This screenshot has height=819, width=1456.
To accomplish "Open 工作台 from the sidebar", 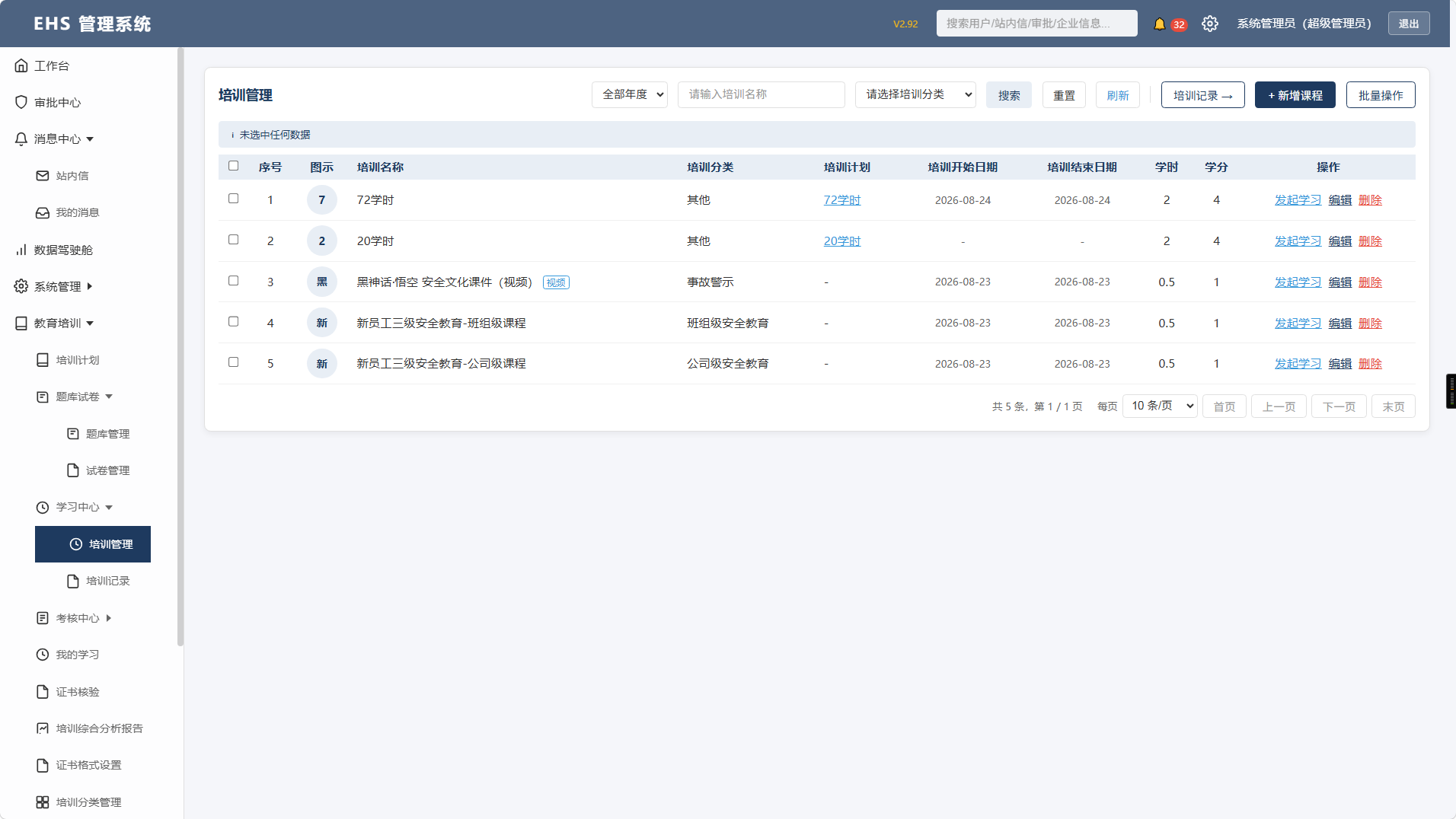I will point(52,66).
